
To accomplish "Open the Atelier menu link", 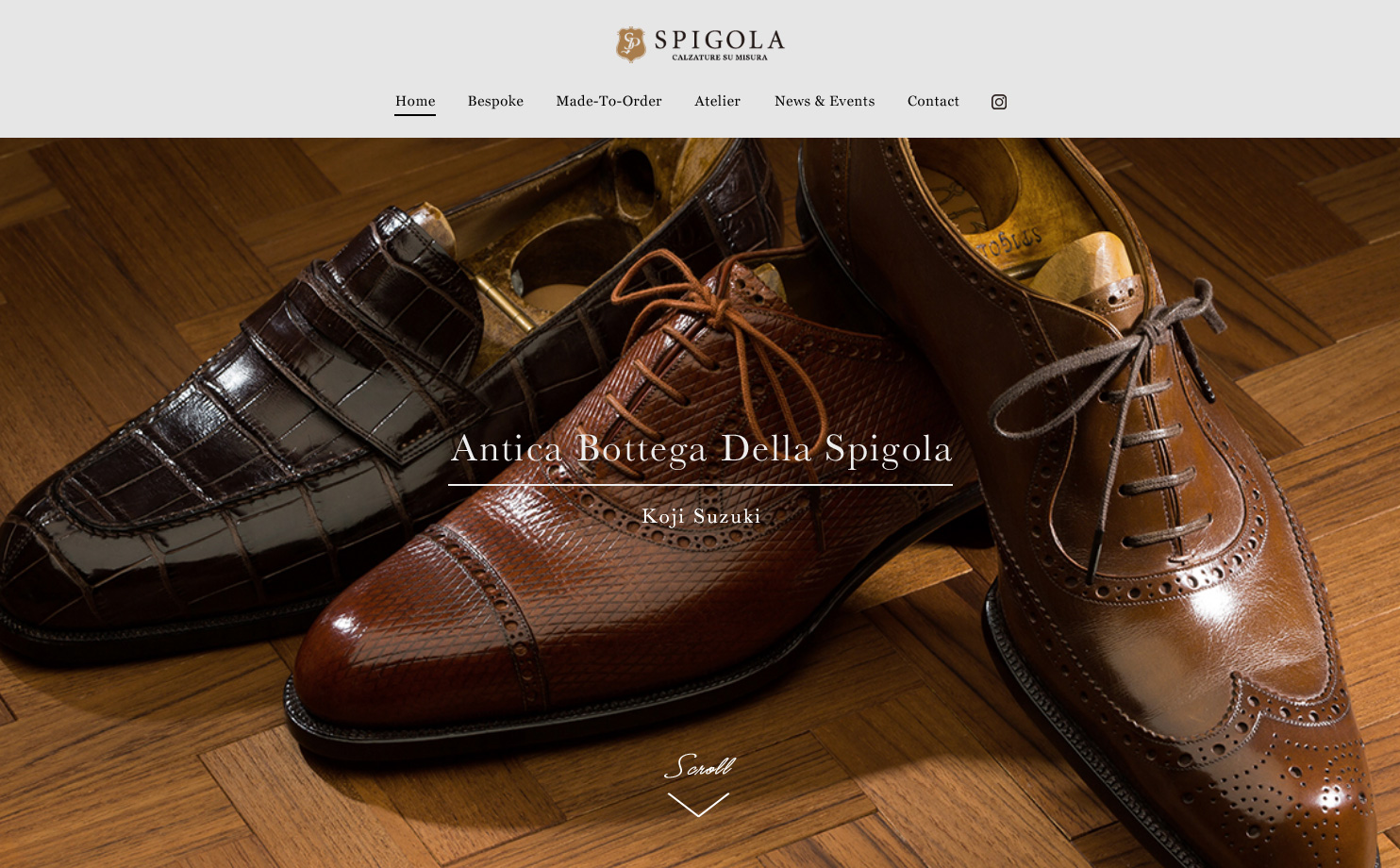I will click(717, 101).
